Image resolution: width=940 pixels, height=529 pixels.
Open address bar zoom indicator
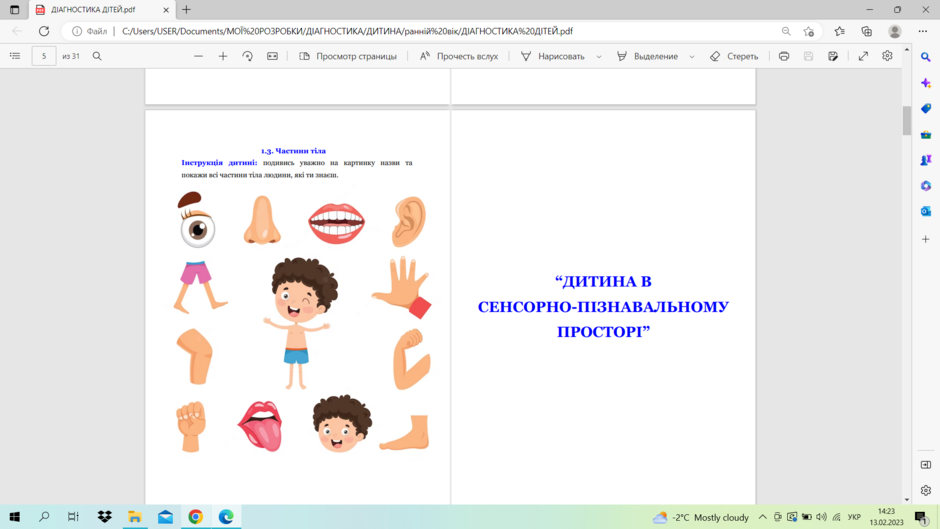(786, 31)
